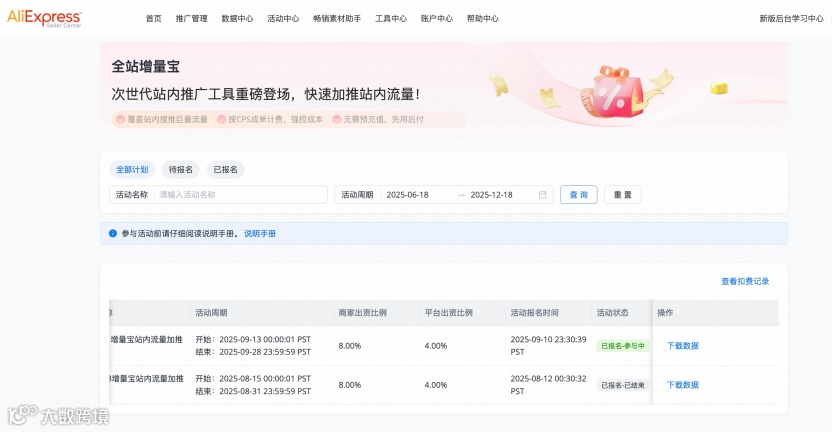
Task: Click the 2025-09-10 23:30:39 registration time
Action: pos(548,345)
